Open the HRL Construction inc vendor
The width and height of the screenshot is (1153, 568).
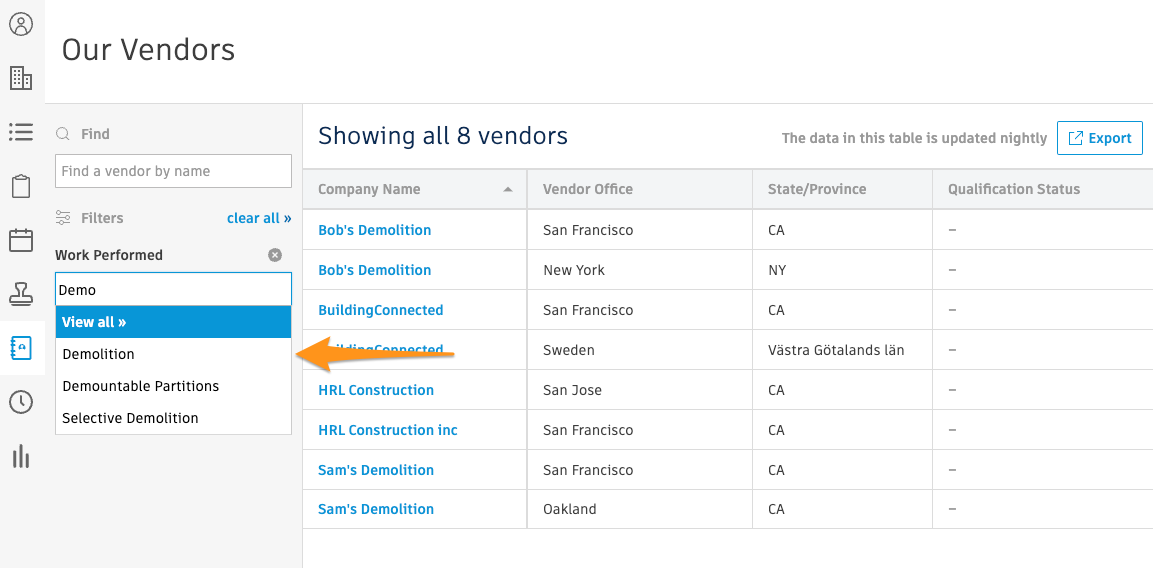tap(388, 430)
